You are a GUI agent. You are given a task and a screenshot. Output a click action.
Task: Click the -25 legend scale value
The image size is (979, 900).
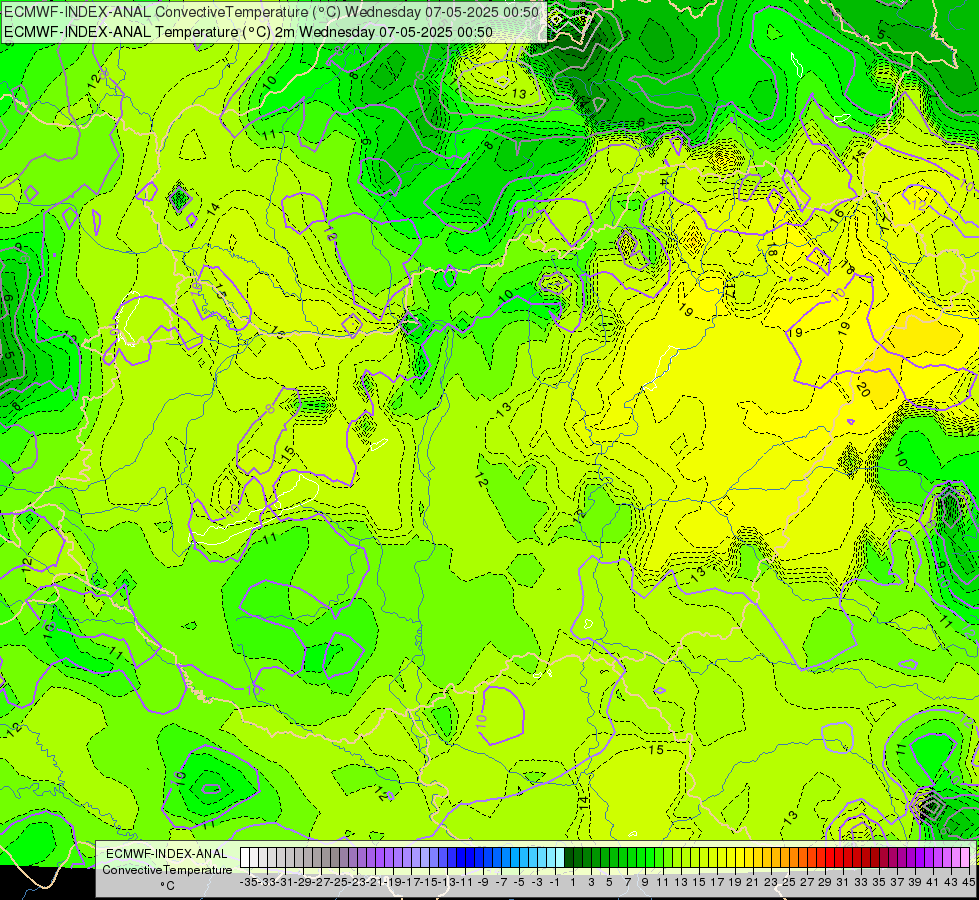click(339, 883)
